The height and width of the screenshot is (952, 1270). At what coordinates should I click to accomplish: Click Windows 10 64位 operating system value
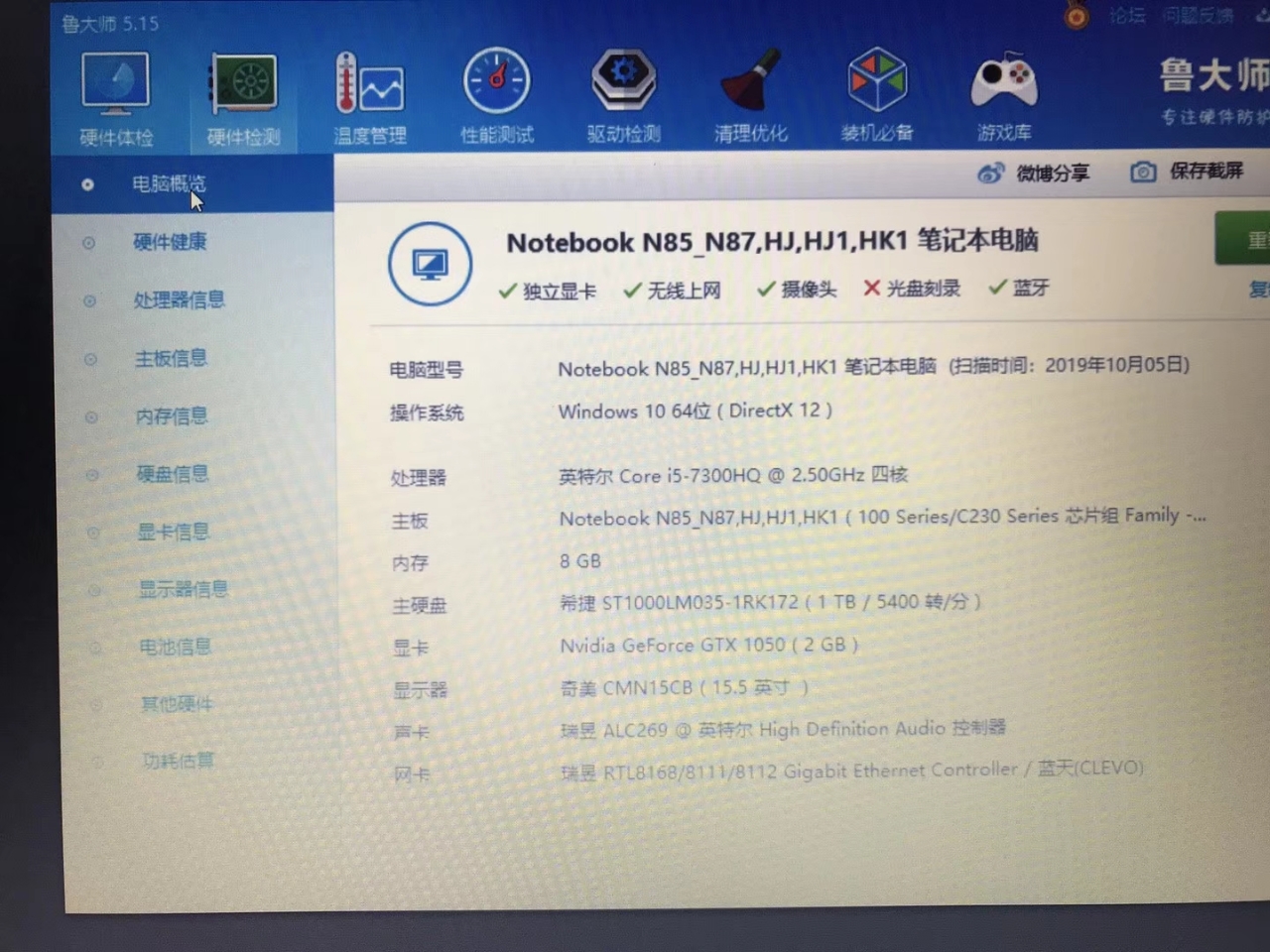coord(696,411)
